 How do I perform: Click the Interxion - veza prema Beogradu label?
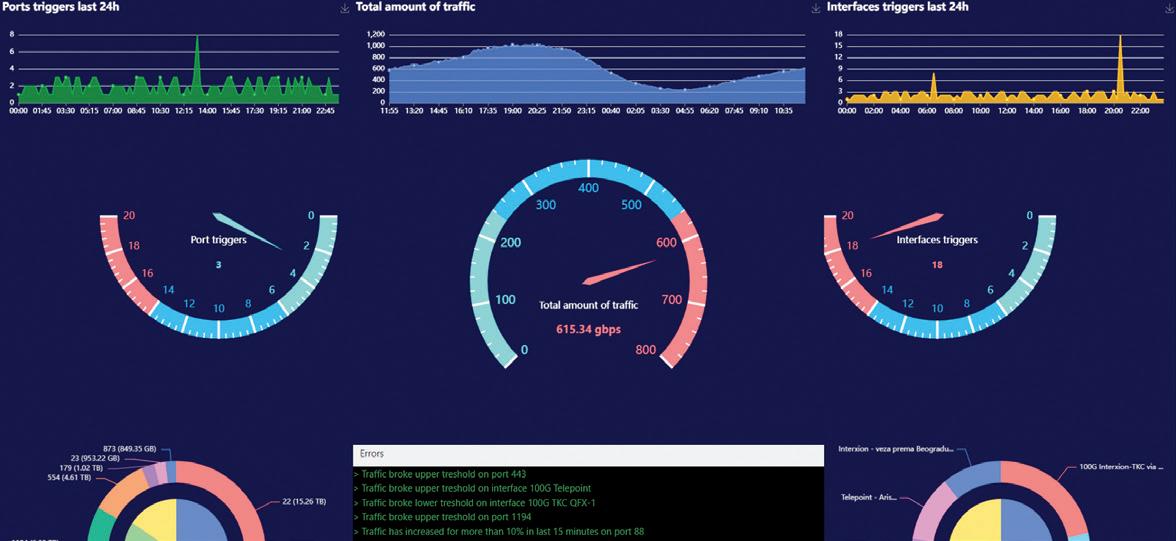[896, 449]
